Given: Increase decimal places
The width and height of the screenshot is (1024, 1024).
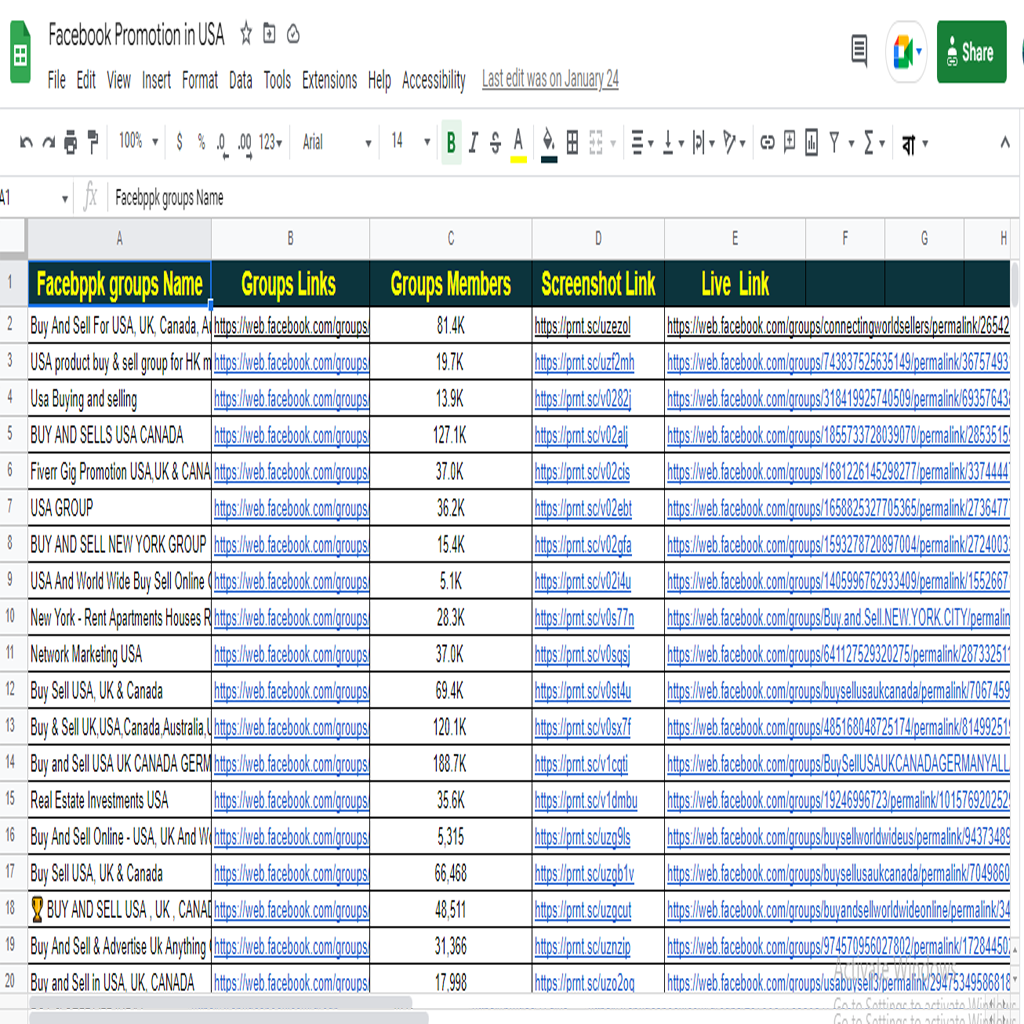Looking at the screenshot, I should coord(245,144).
